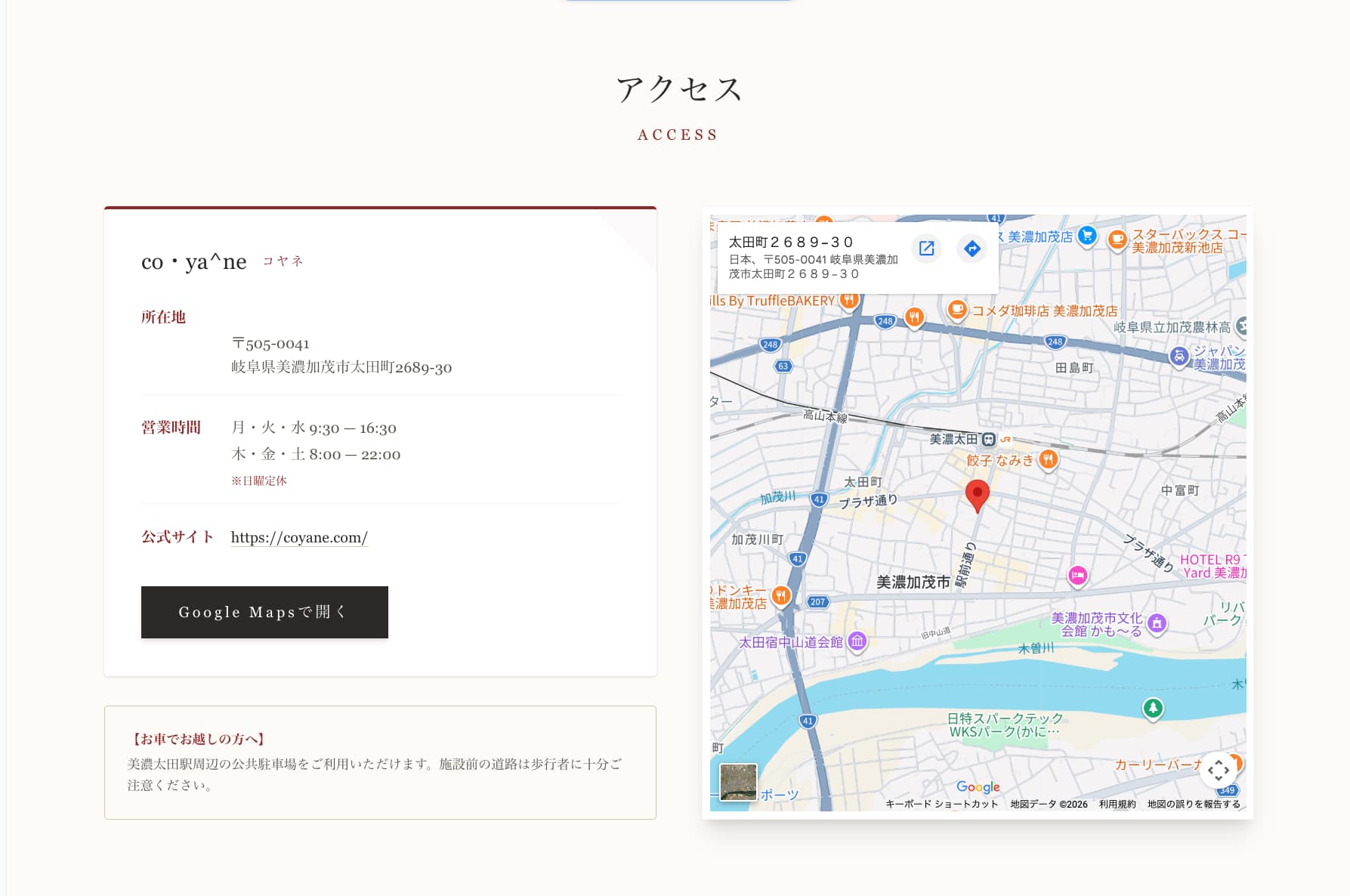Select the red location pin on map
The height and width of the screenshot is (896, 1350).
pyautogui.click(x=978, y=496)
